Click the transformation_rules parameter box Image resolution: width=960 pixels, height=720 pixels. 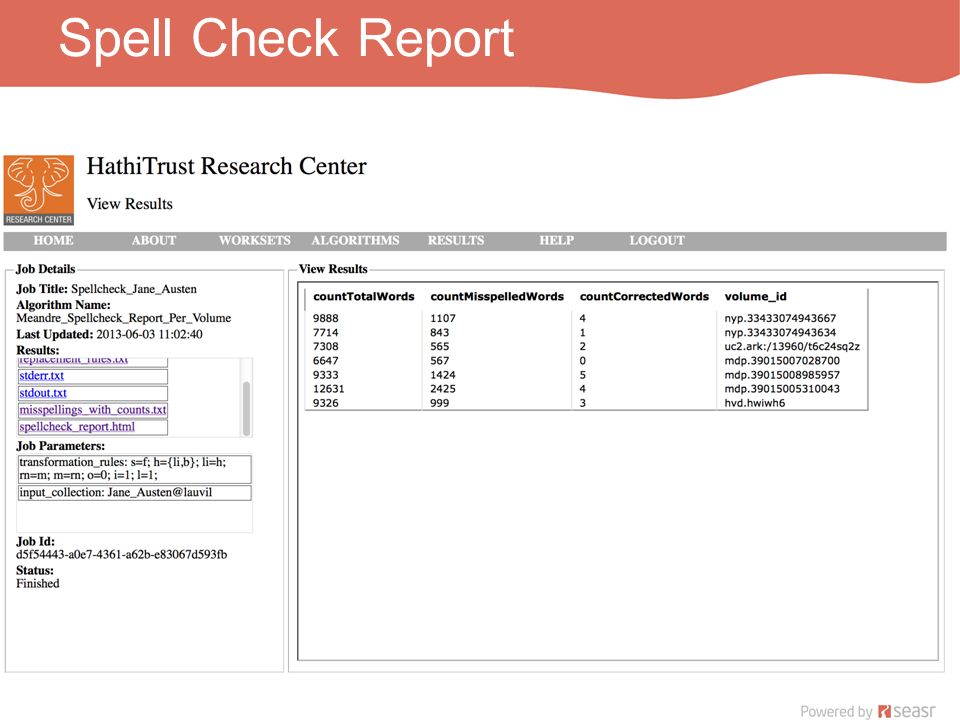[135, 469]
